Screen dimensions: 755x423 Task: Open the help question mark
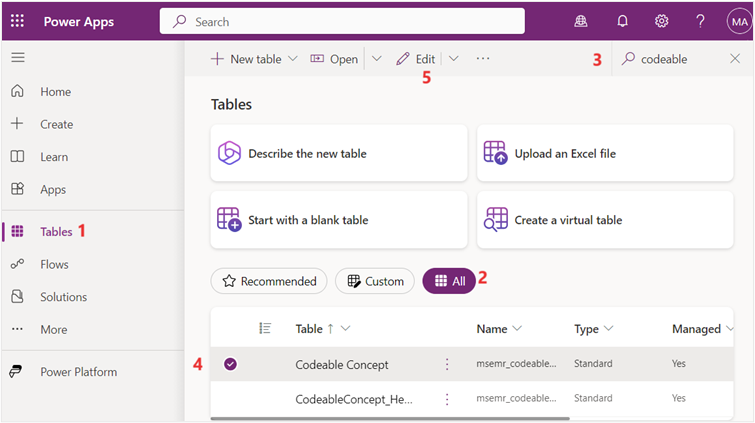tap(700, 21)
